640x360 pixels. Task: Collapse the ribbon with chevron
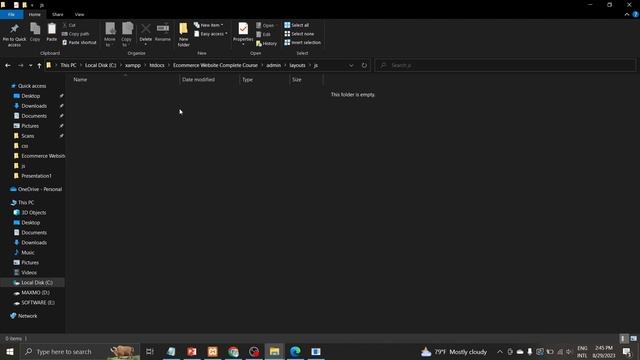tap(627, 14)
